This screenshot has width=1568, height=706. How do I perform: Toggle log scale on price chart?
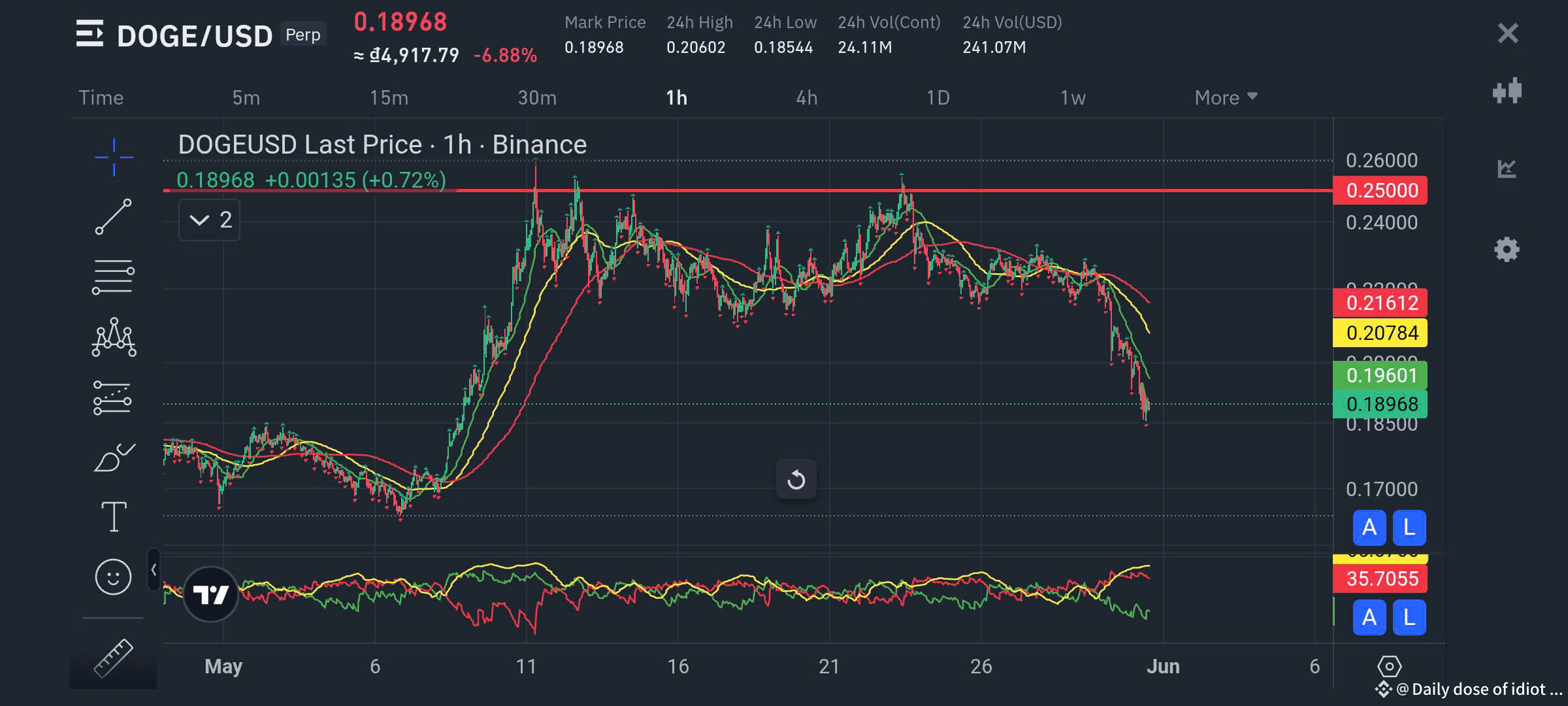[x=1409, y=528]
